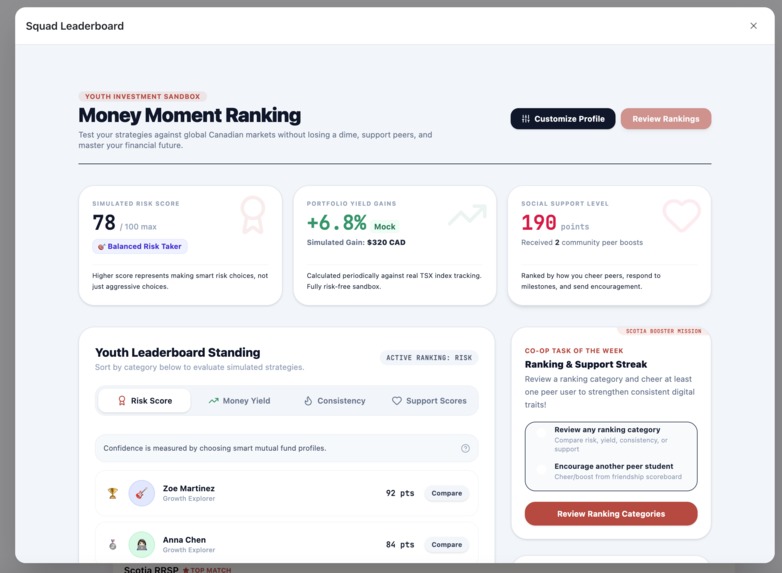This screenshot has width=782, height=573.
Task: Switch to the Risk Score tab
Action: [x=144, y=400]
